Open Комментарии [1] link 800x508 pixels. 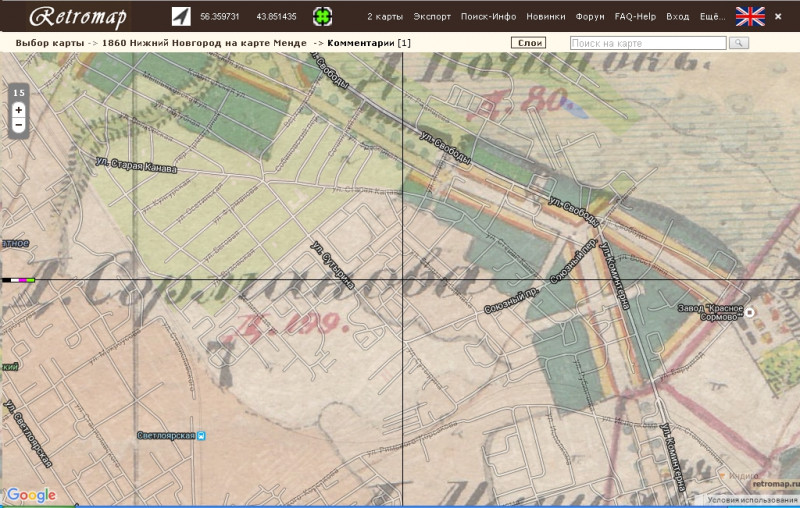tap(368, 43)
